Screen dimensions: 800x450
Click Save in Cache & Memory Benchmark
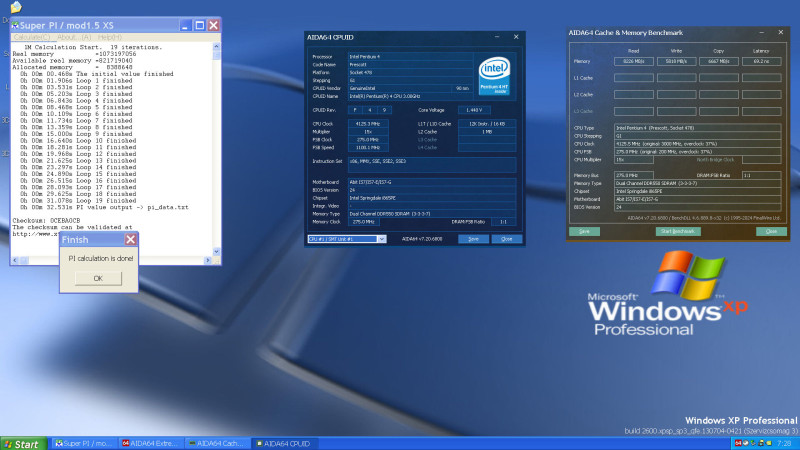pos(584,231)
